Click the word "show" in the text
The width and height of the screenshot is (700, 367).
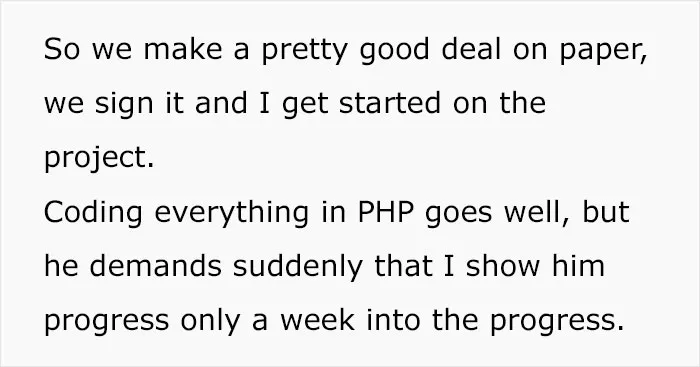(503, 266)
